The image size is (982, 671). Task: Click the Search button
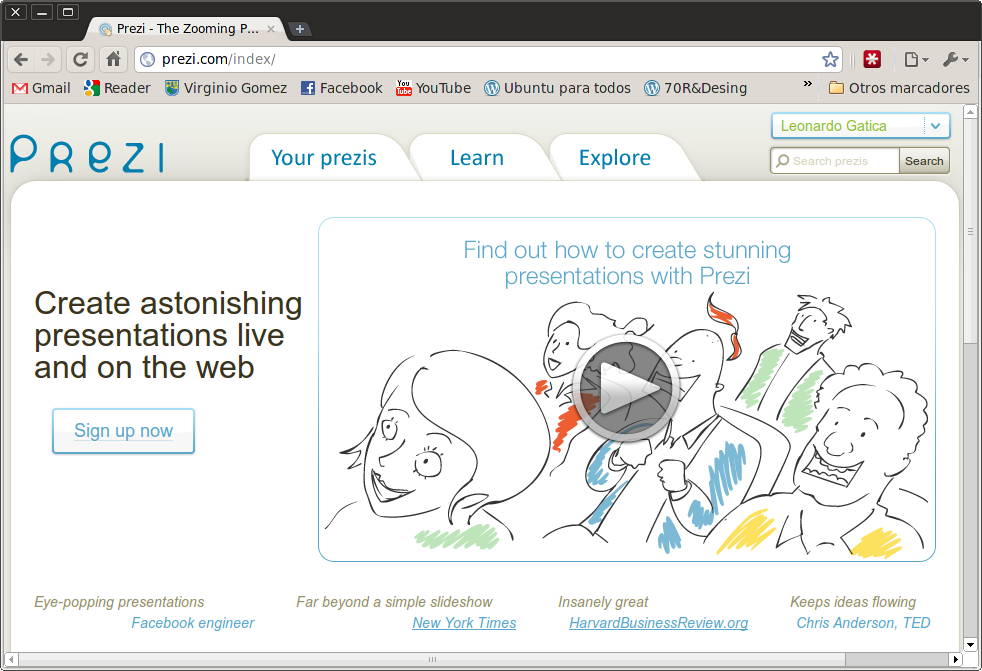[x=924, y=161]
